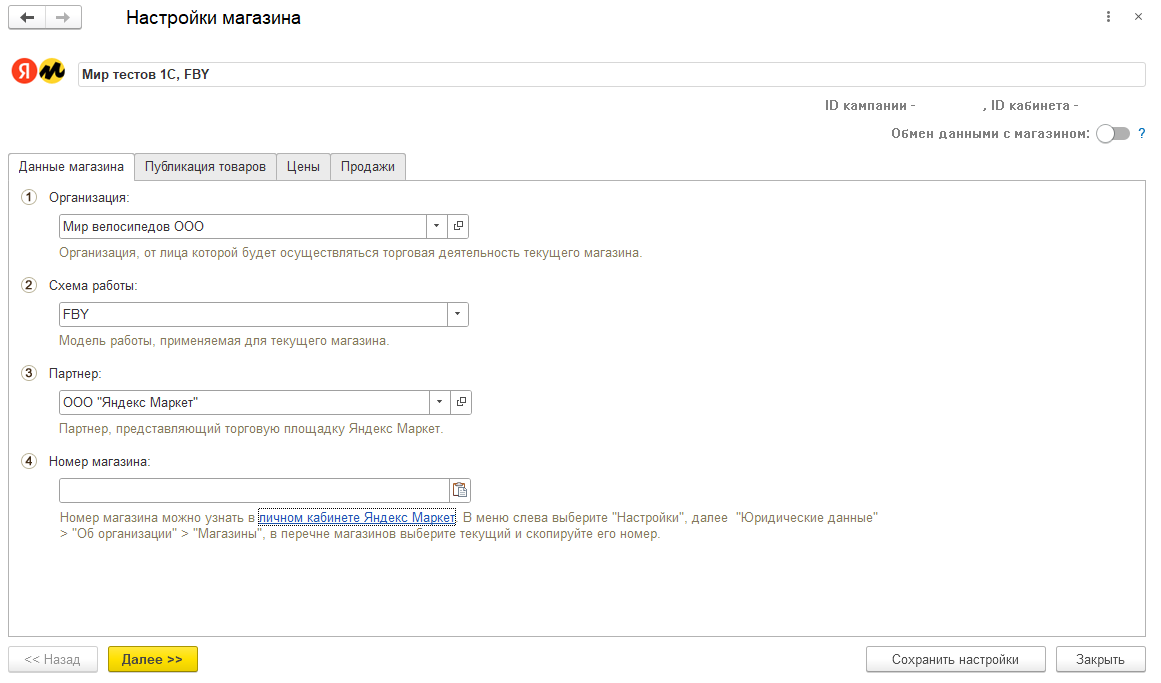Open the Партнер record with open-form icon

point(461,402)
